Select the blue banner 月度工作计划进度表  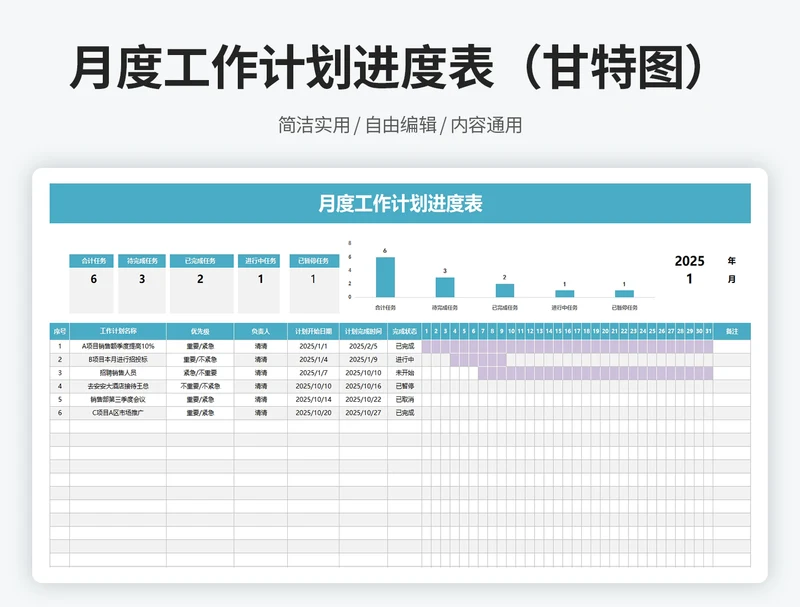(400, 203)
